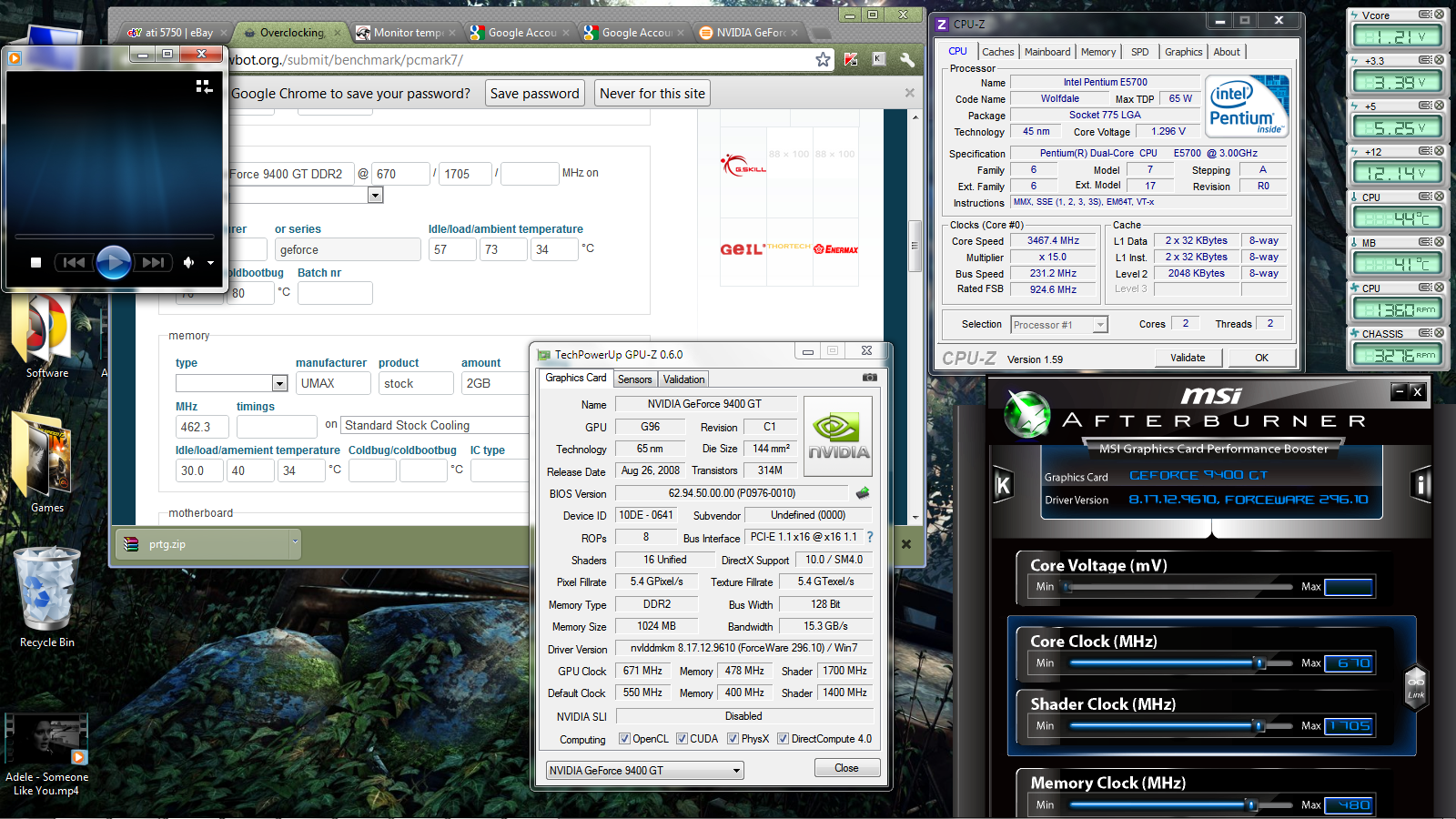Open the About tab in CPU-Z

click(1227, 52)
